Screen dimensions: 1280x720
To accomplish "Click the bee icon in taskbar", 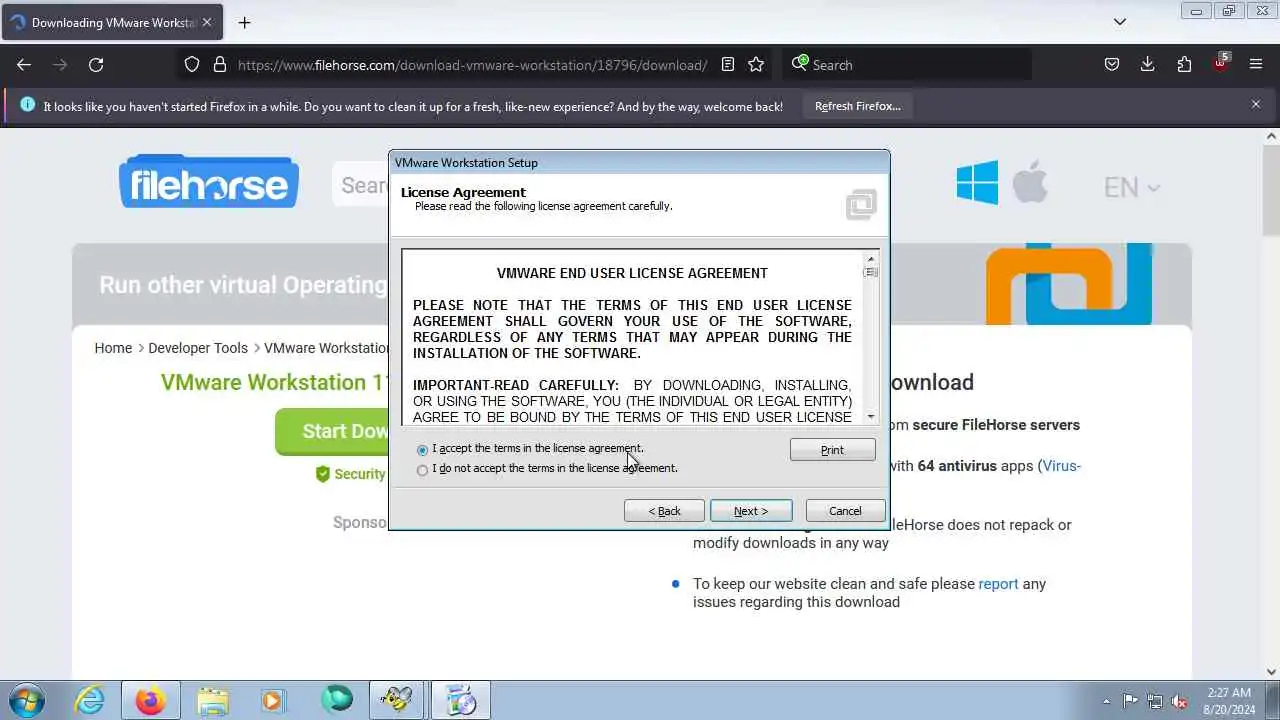I will [x=397, y=700].
